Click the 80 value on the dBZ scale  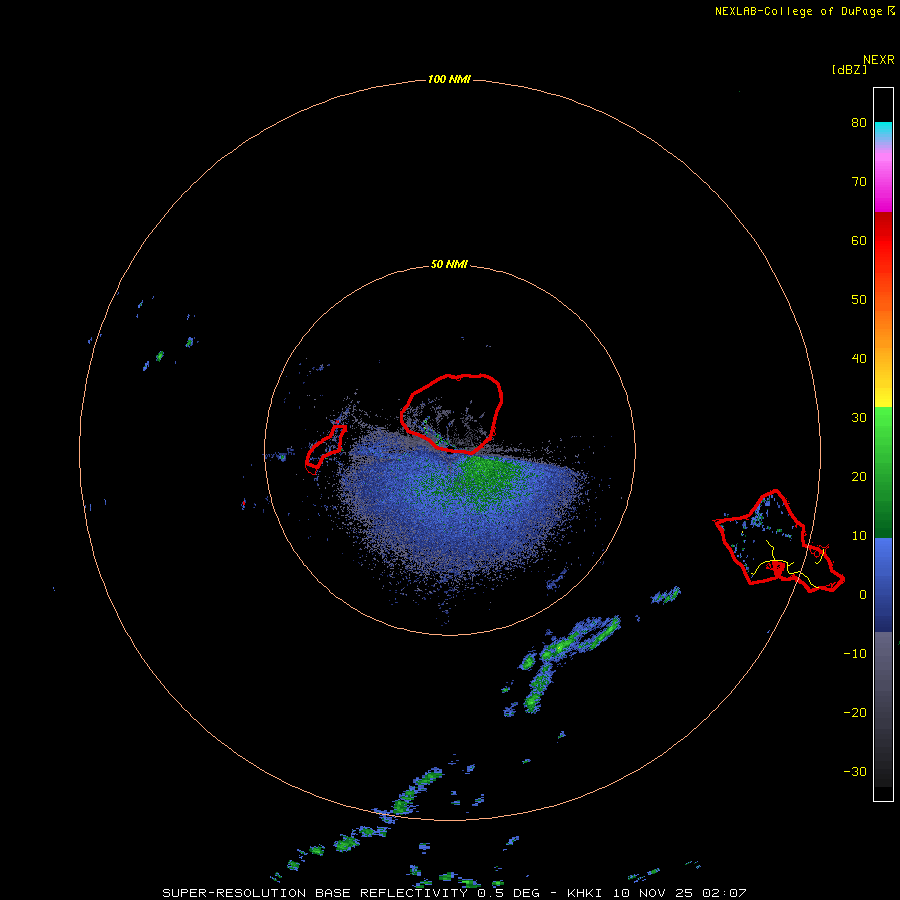coord(859,122)
